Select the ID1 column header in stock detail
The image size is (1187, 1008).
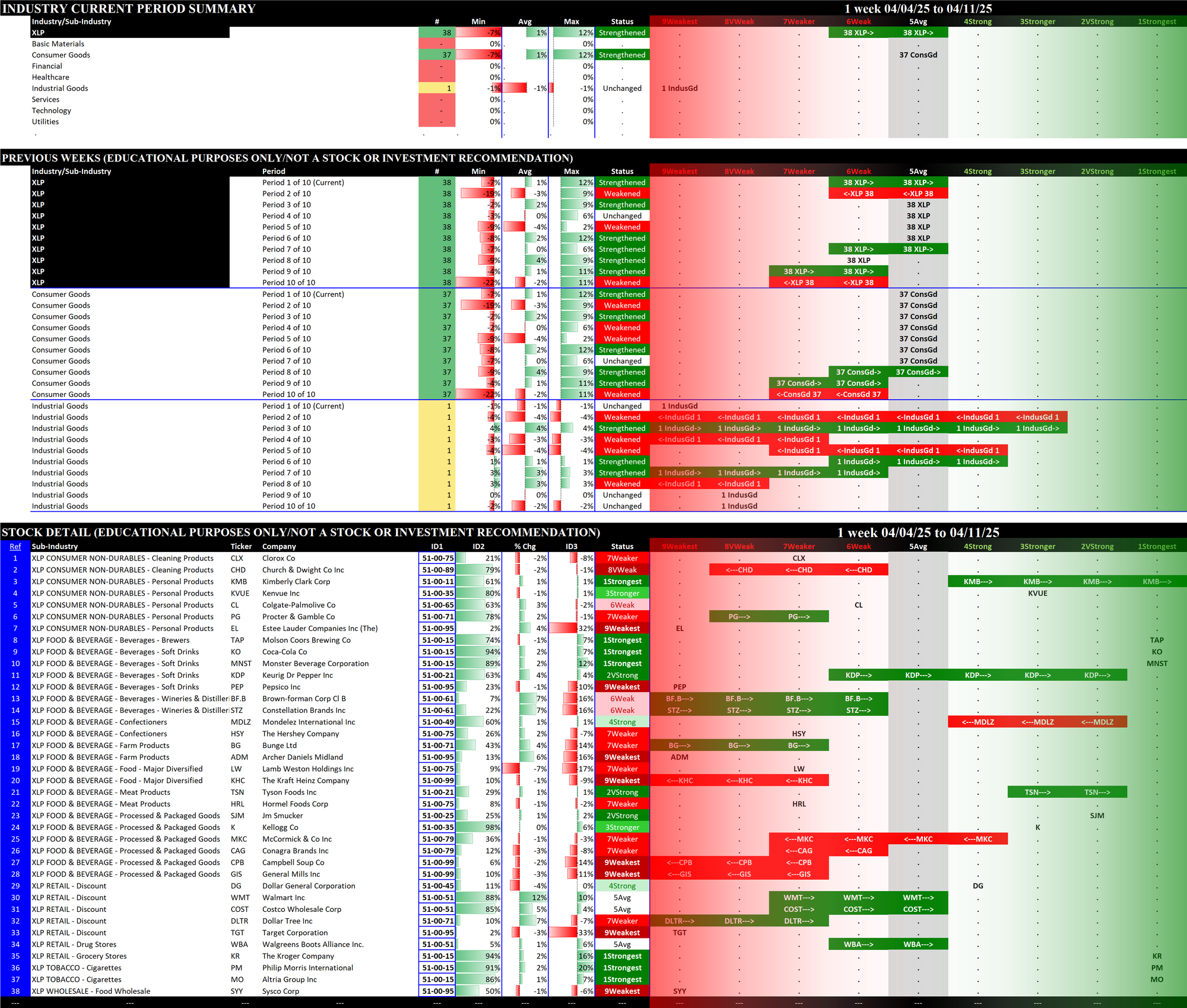pyautogui.click(x=437, y=547)
